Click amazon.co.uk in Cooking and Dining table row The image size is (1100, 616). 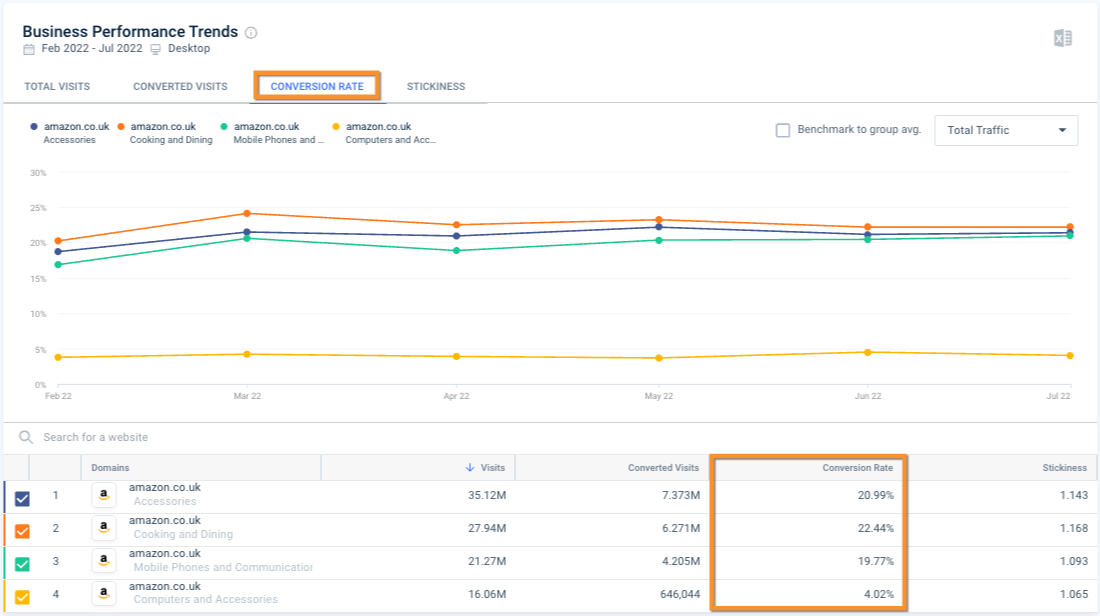[165, 521]
